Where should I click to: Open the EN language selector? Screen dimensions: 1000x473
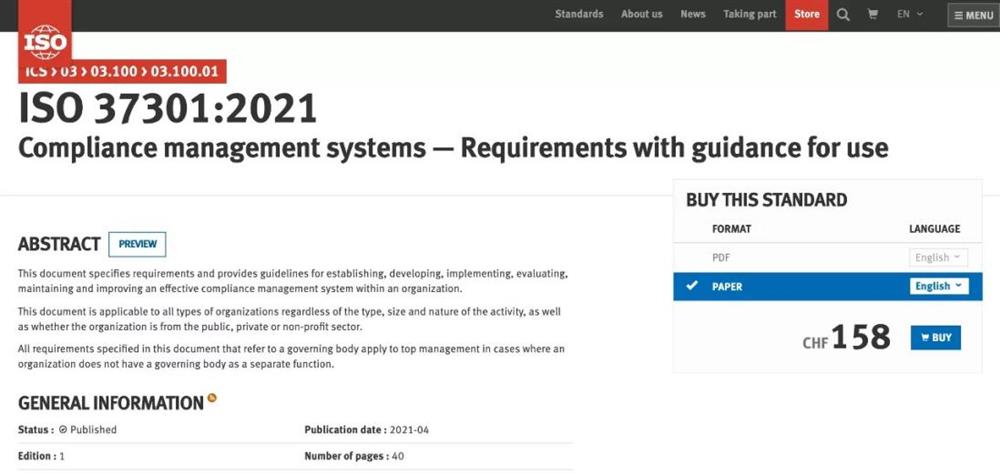909,14
